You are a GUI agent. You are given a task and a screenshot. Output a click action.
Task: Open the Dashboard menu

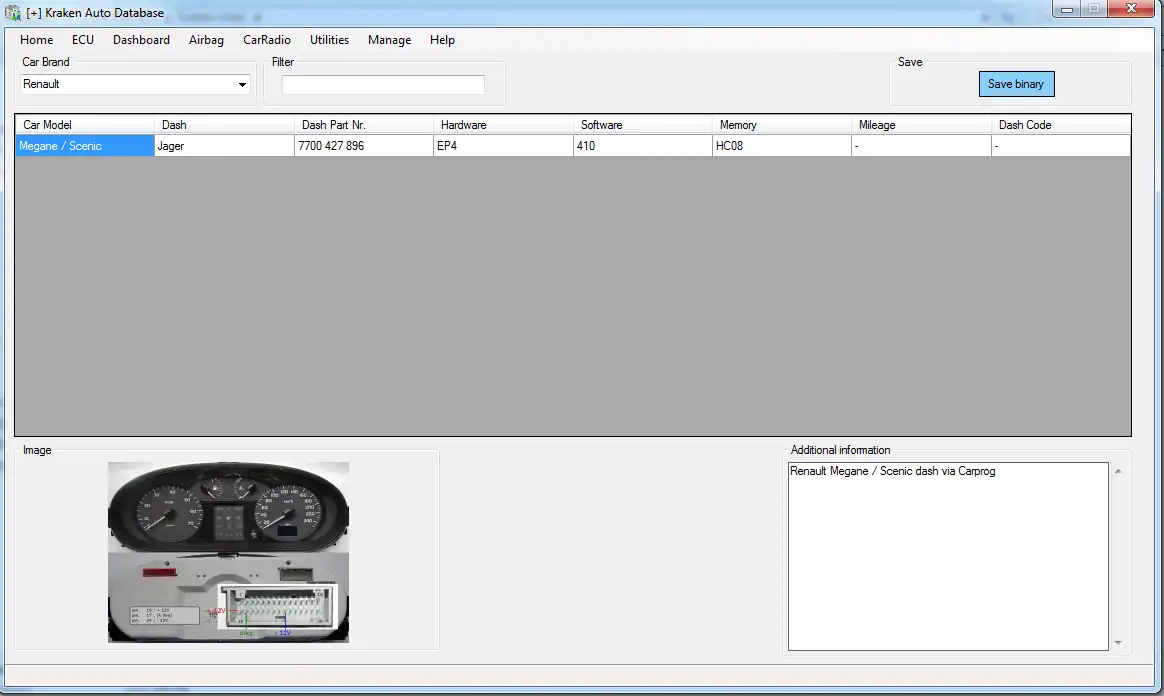(141, 40)
